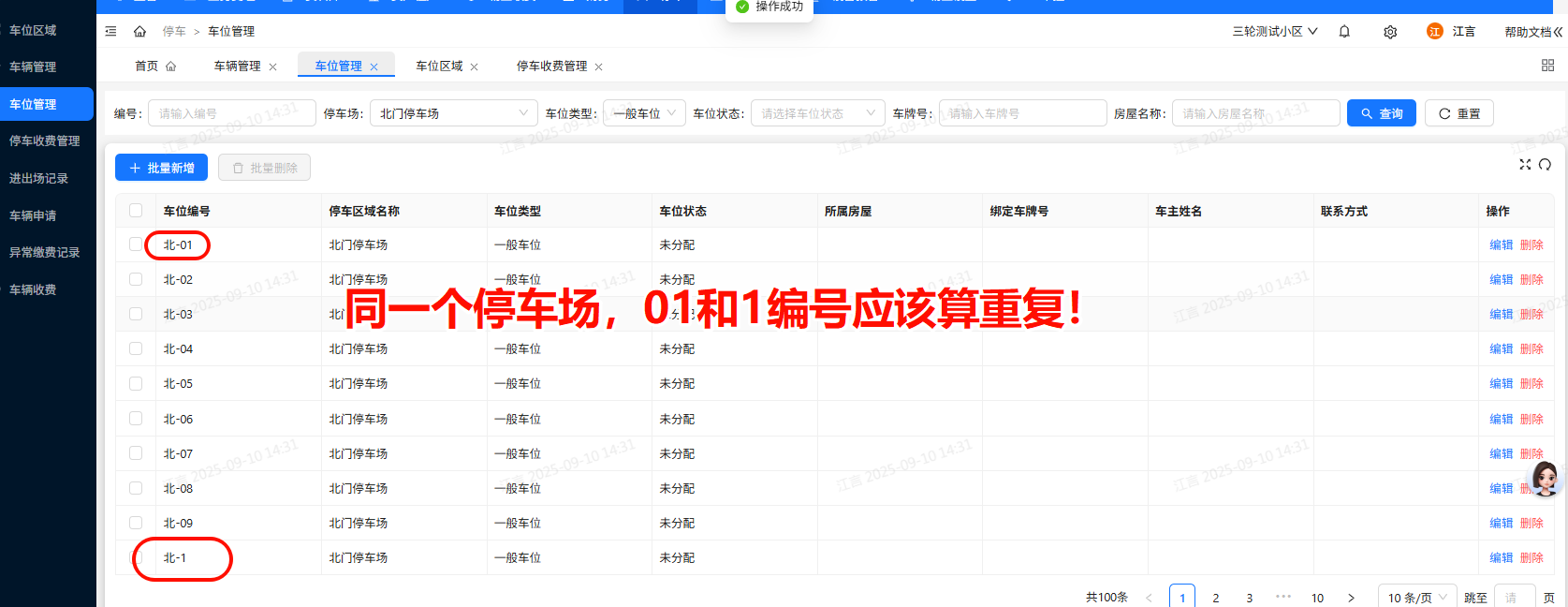Select checkbox for row 北-07
The image size is (1568, 607).
136,453
